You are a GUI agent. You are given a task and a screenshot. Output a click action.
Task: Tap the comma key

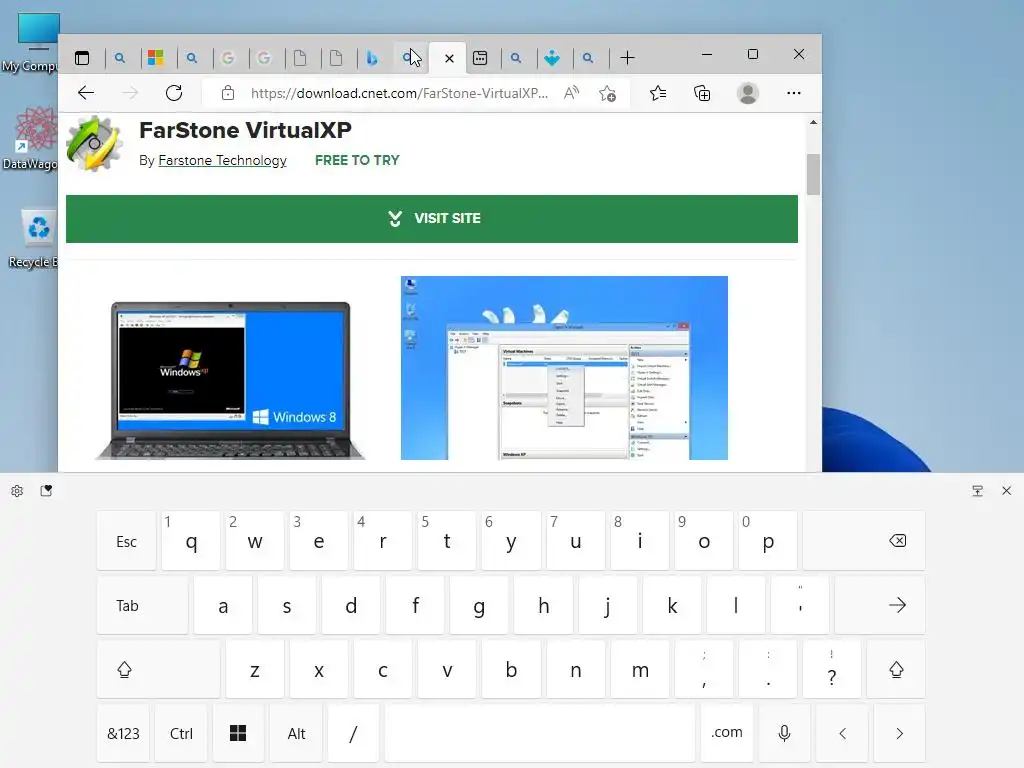pos(704,669)
